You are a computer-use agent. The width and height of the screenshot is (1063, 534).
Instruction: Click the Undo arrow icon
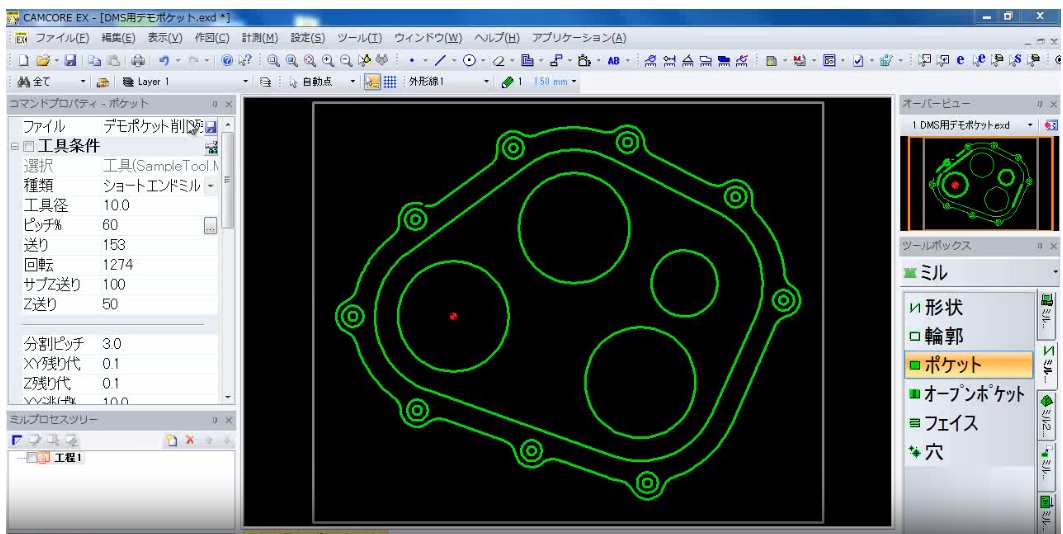(163, 61)
